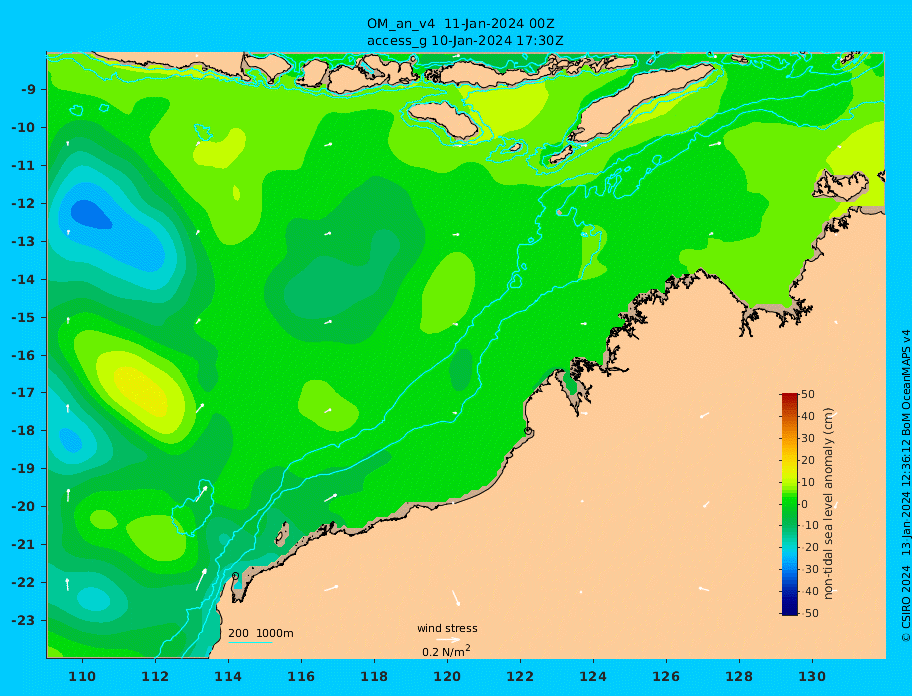Viewport: 912px width, 696px height.
Task: Click the longitude axis label "114"
Action: coord(228,676)
